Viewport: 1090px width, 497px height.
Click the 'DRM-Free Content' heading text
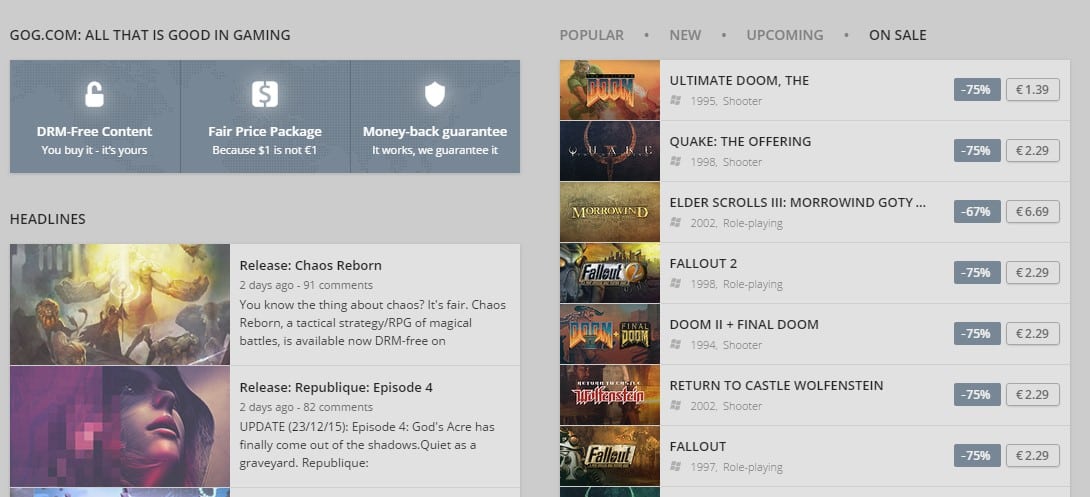95,131
